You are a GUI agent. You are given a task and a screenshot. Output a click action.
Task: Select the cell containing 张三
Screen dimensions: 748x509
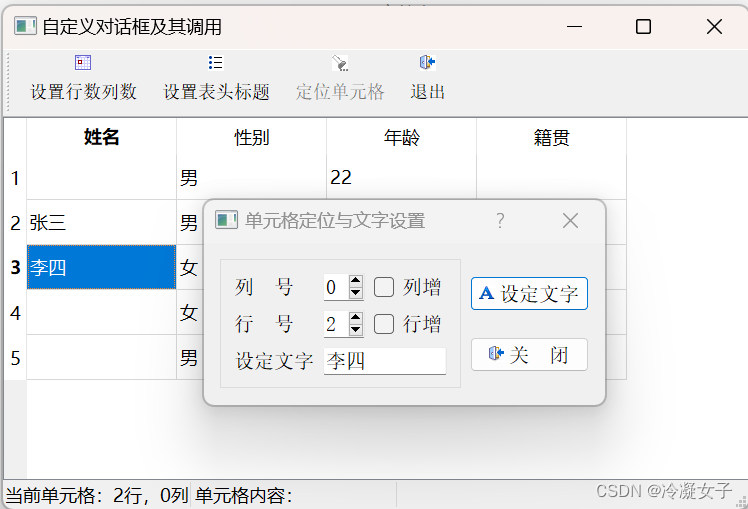[x=102, y=223]
